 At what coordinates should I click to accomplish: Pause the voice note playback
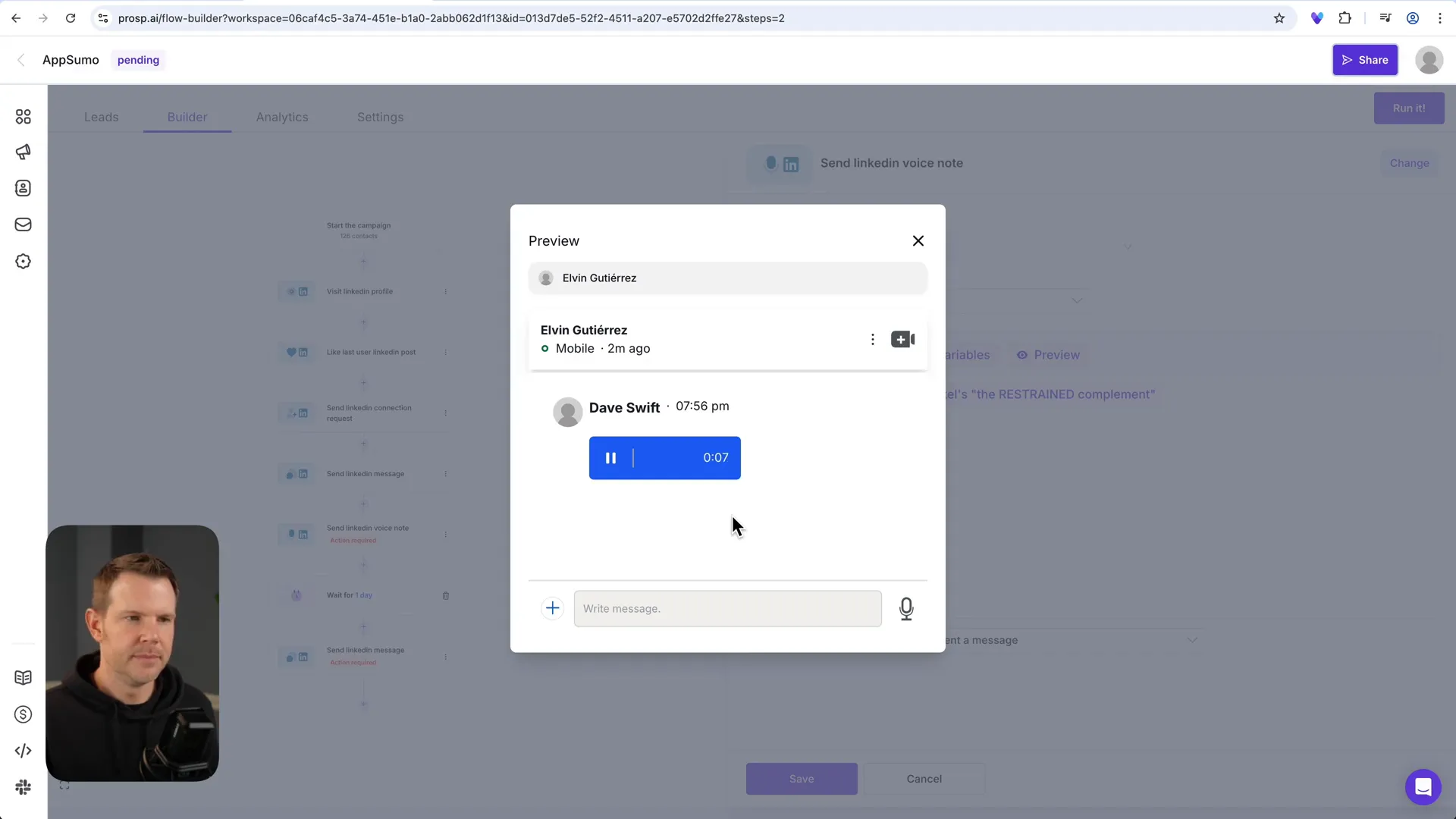click(610, 458)
